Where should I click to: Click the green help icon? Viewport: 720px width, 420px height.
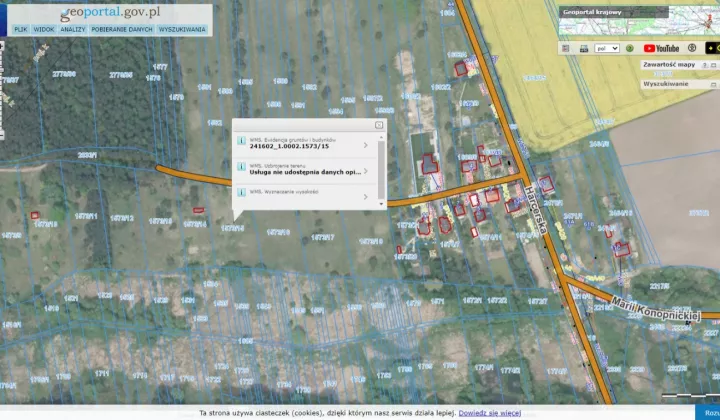[x=630, y=48]
